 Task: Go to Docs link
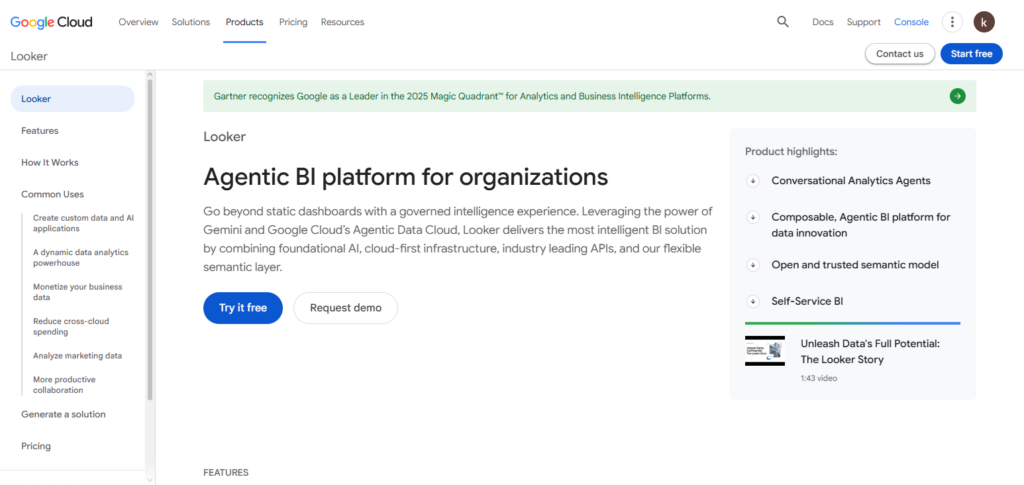click(823, 22)
